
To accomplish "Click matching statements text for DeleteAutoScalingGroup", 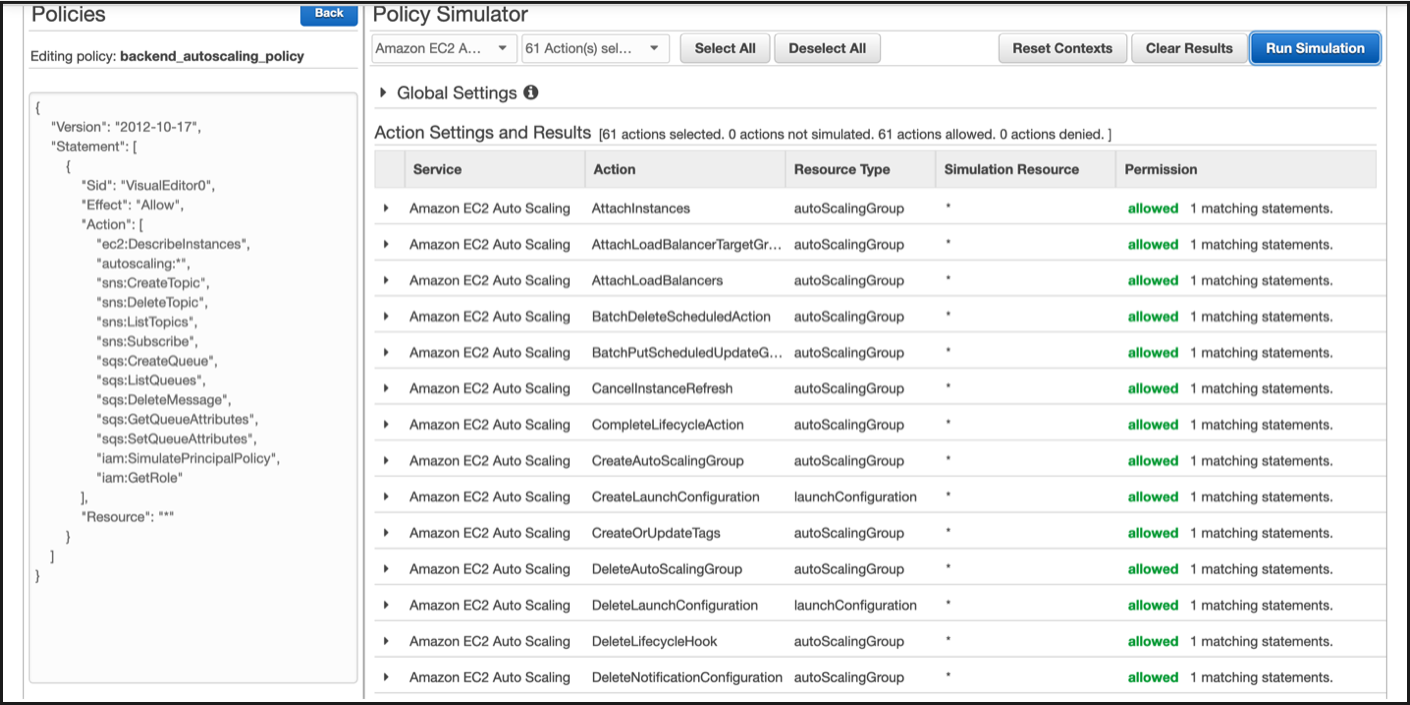I will click(1261, 569).
